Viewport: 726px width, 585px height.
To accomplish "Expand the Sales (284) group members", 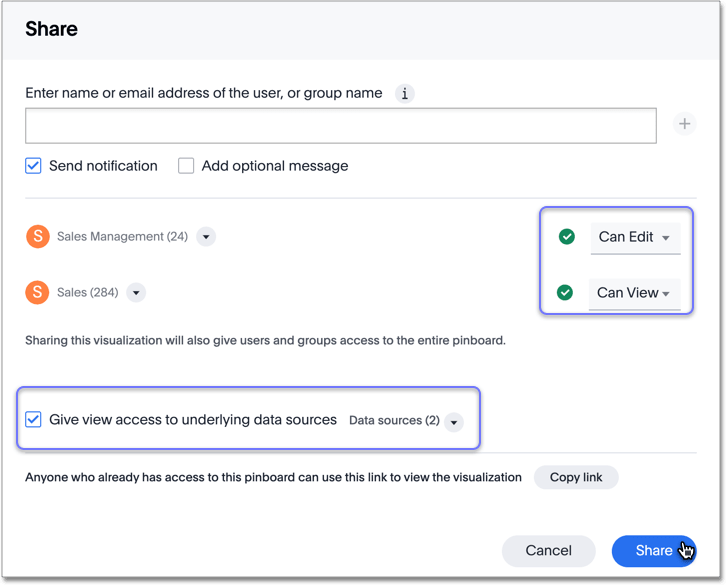I will pyautogui.click(x=136, y=293).
